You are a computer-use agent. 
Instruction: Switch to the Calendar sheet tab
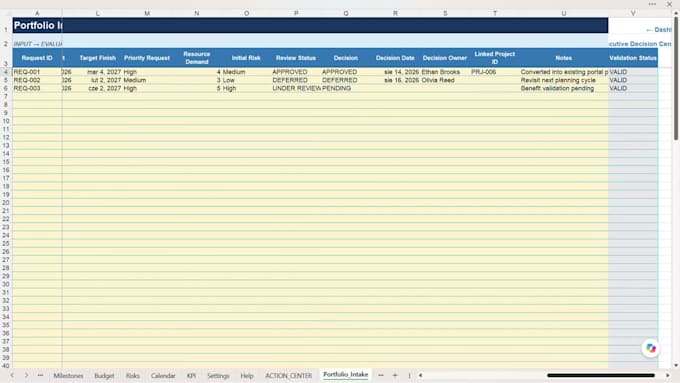(x=163, y=376)
